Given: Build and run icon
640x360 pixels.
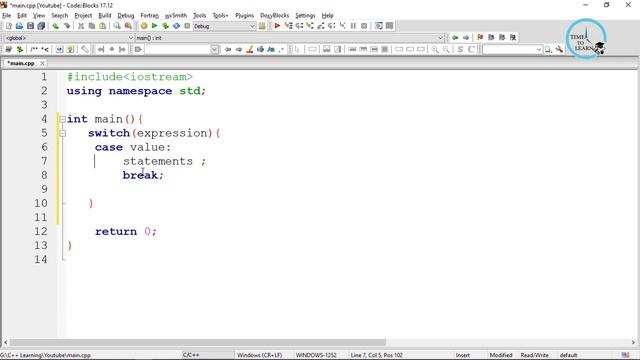Looking at the screenshot, I should 165,26.
